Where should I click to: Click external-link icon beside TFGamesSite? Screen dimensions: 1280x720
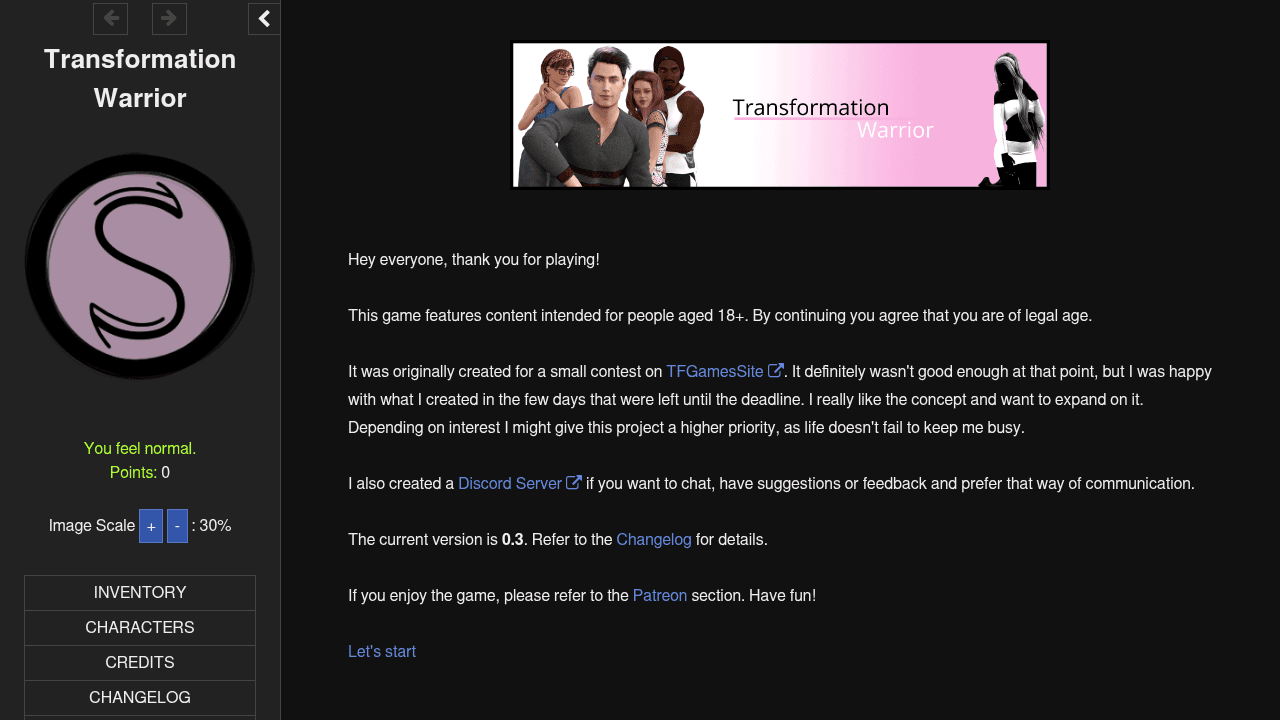click(x=776, y=371)
